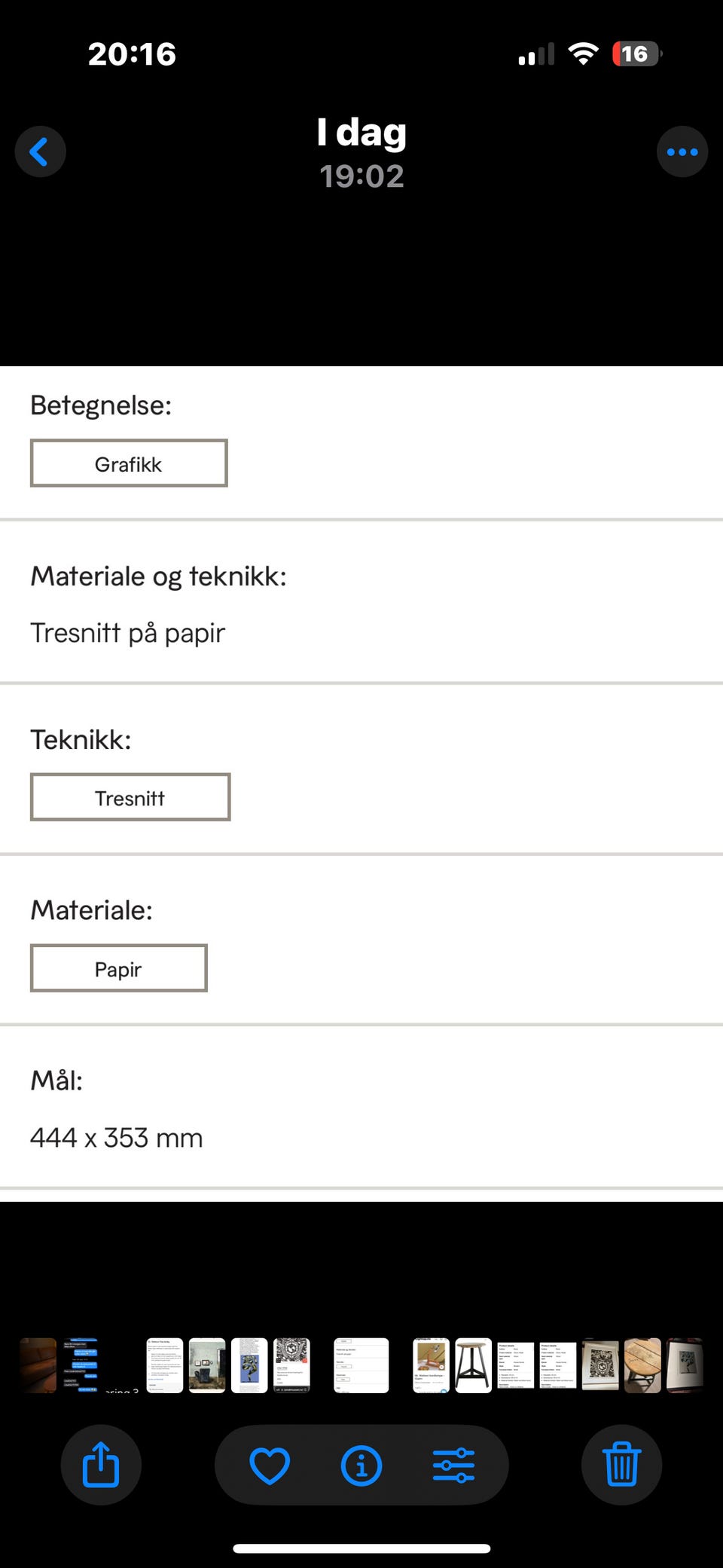Select the Grafikk tag button
The width and height of the screenshot is (723, 1568).
tap(129, 463)
